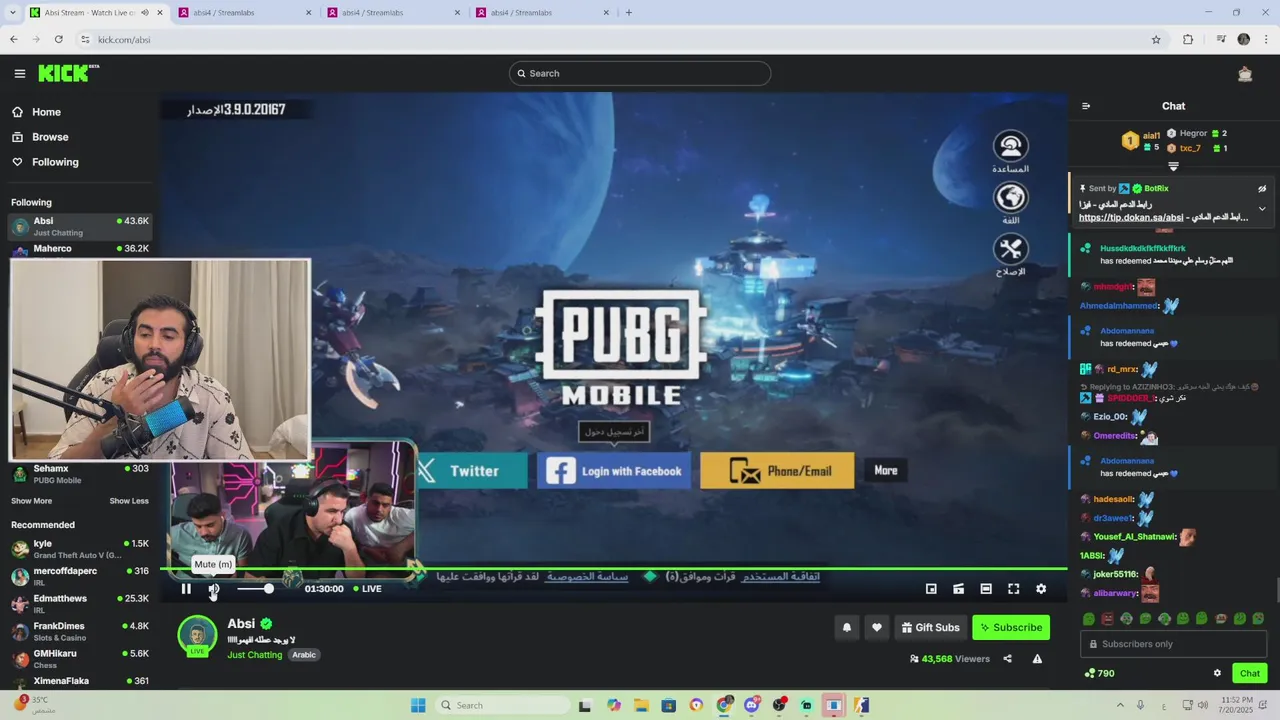
Task: Click the share icon
Action: pos(1007,659)
